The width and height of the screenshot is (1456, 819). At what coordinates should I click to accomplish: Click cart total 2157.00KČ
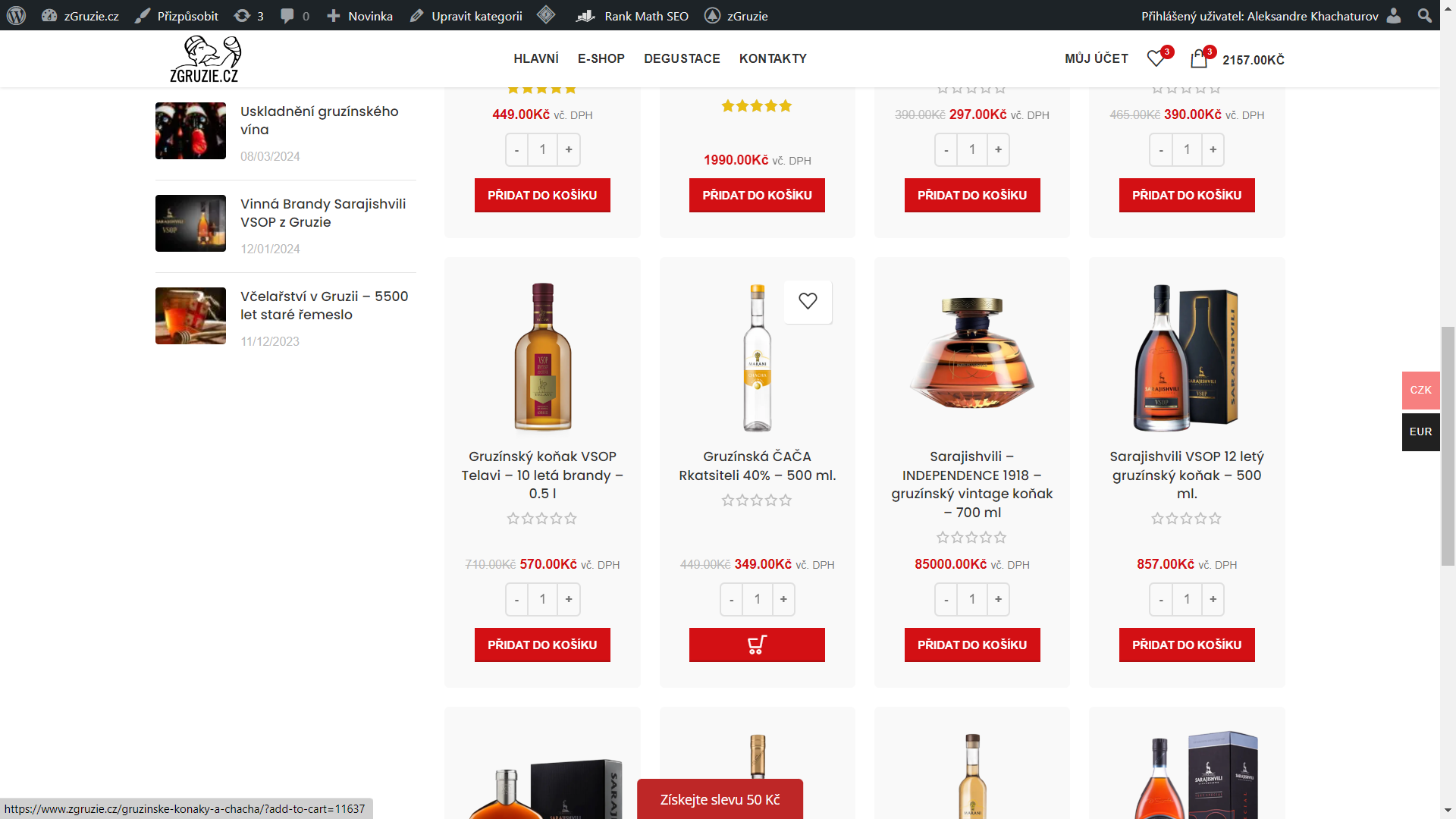(x=1254, y=60)
